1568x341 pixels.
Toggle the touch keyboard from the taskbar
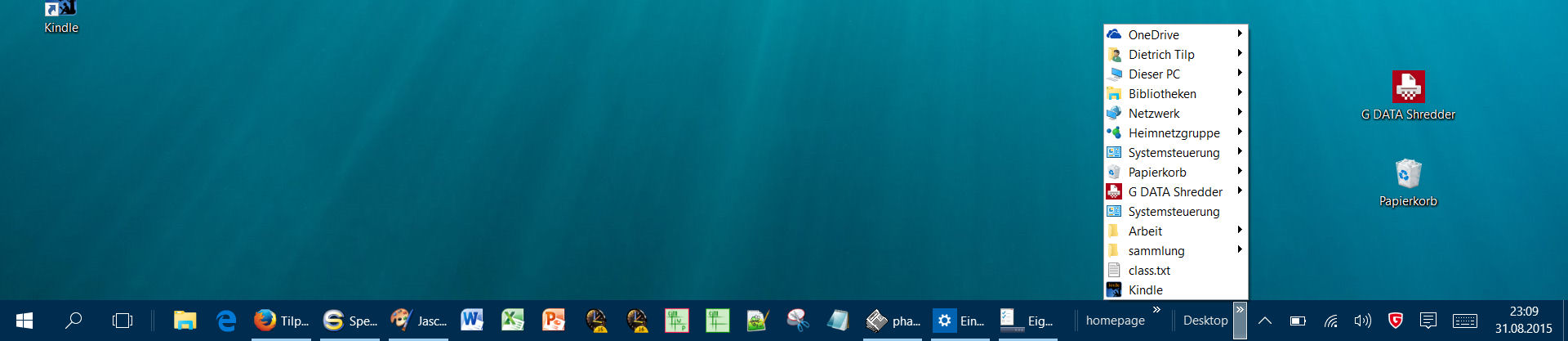click(x=1464, y=321)
